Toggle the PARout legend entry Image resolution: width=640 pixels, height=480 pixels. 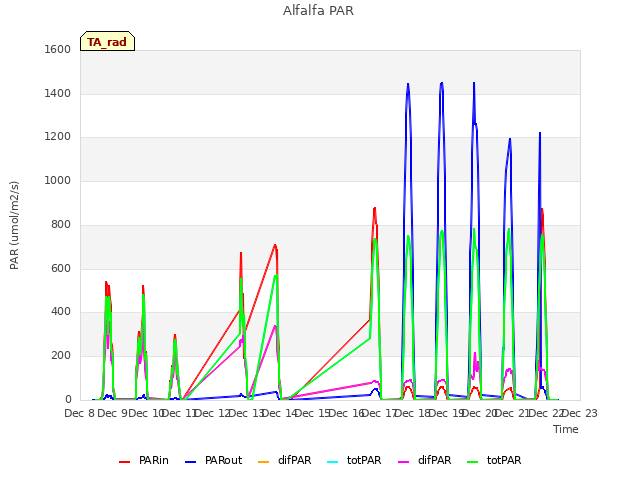click(x=213, y=460)
